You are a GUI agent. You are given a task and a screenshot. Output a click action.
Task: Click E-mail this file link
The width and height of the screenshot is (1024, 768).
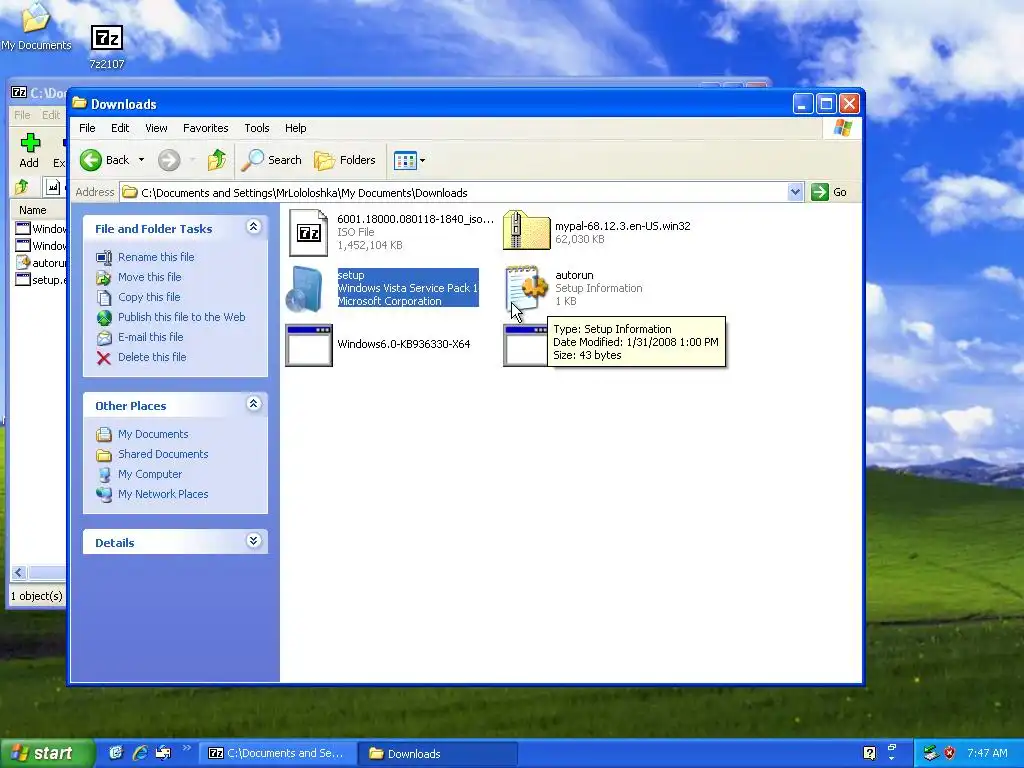(150, 337)
